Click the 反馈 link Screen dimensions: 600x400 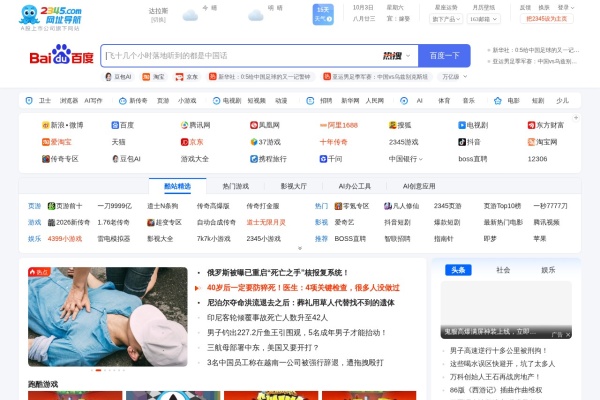[x=525, y=7]
